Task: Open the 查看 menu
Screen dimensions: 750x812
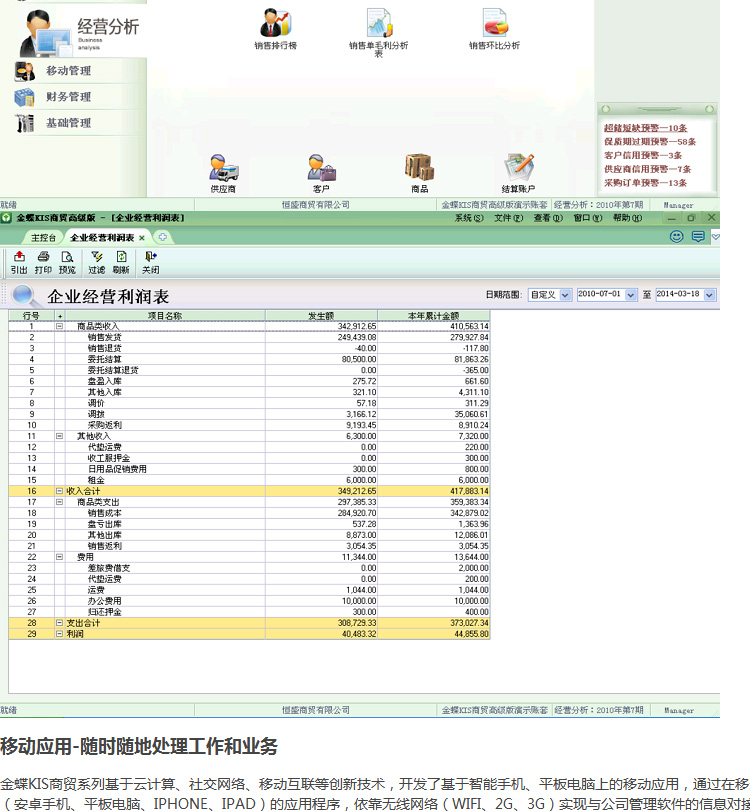Action: click(x=548, y=218)
